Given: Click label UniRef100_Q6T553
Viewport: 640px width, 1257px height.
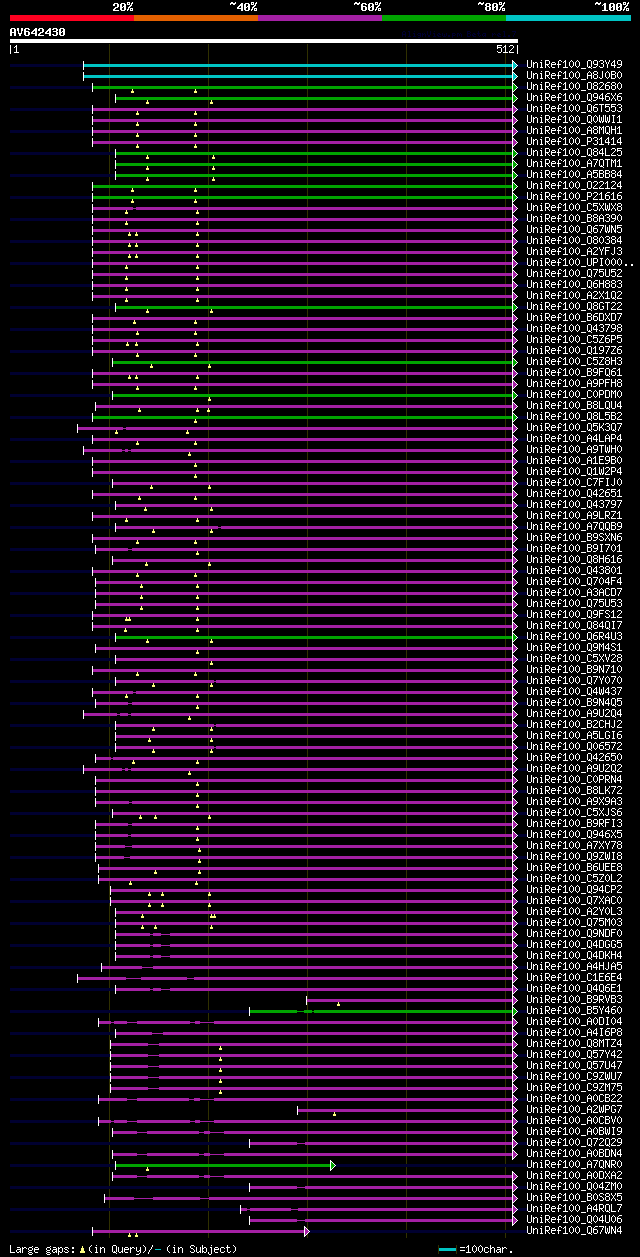Looking at the screenshot, I should [x=574, y=109].
